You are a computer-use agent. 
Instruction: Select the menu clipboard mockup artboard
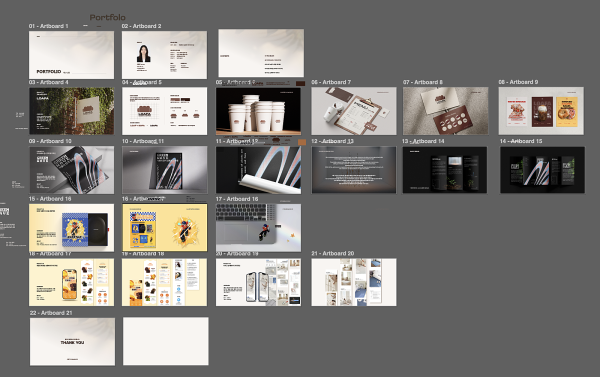pyautogui.click(x=354, y=111)
